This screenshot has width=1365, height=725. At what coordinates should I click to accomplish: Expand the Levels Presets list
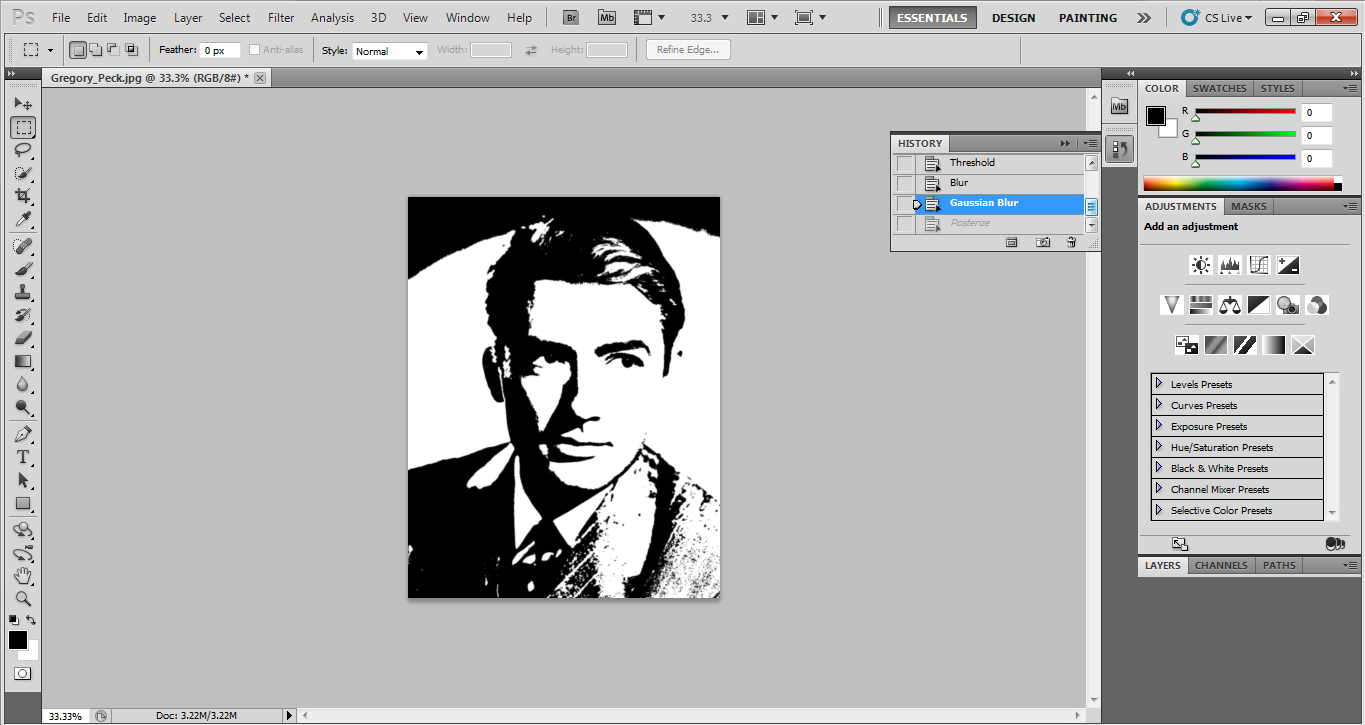(1159, 384)
